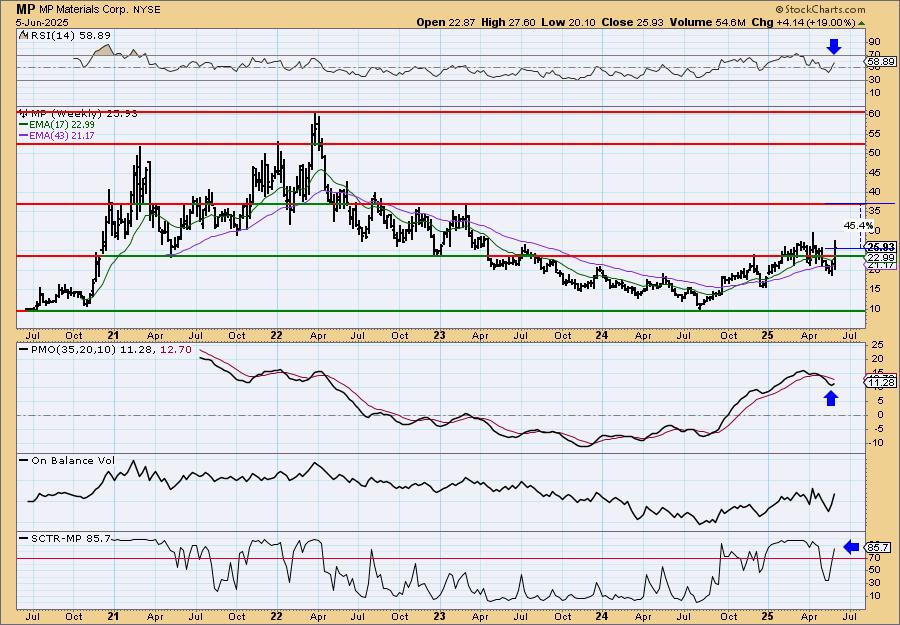Click the small RSI line icon
The image size is (900, 625).
tap(23, 36)
